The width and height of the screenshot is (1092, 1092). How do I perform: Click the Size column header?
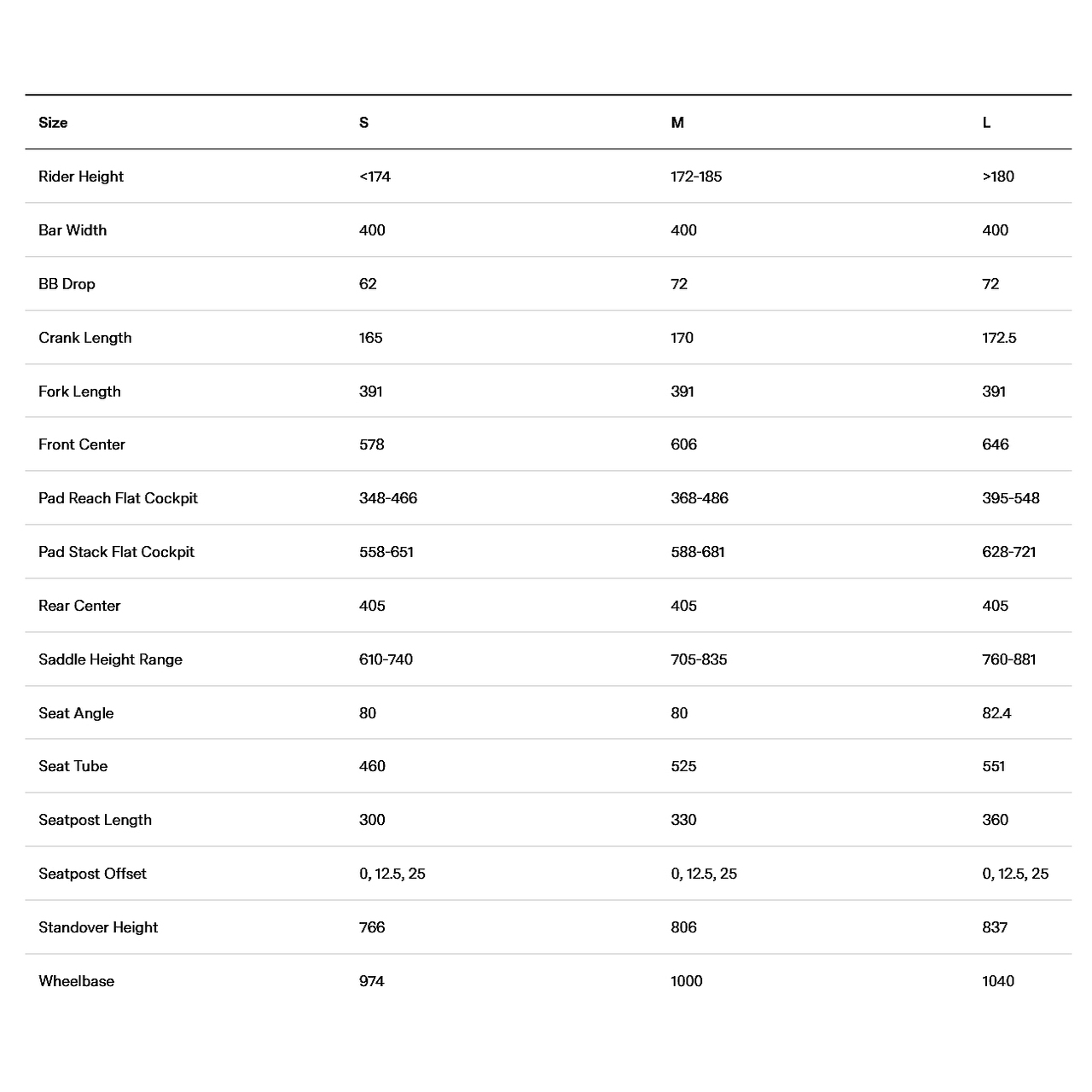[53, 123]
